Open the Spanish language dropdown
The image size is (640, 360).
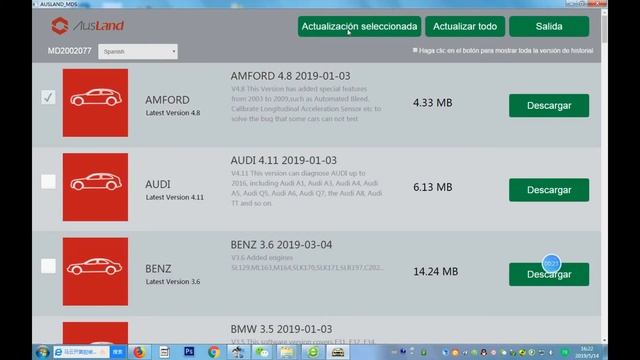click(138, 51)
